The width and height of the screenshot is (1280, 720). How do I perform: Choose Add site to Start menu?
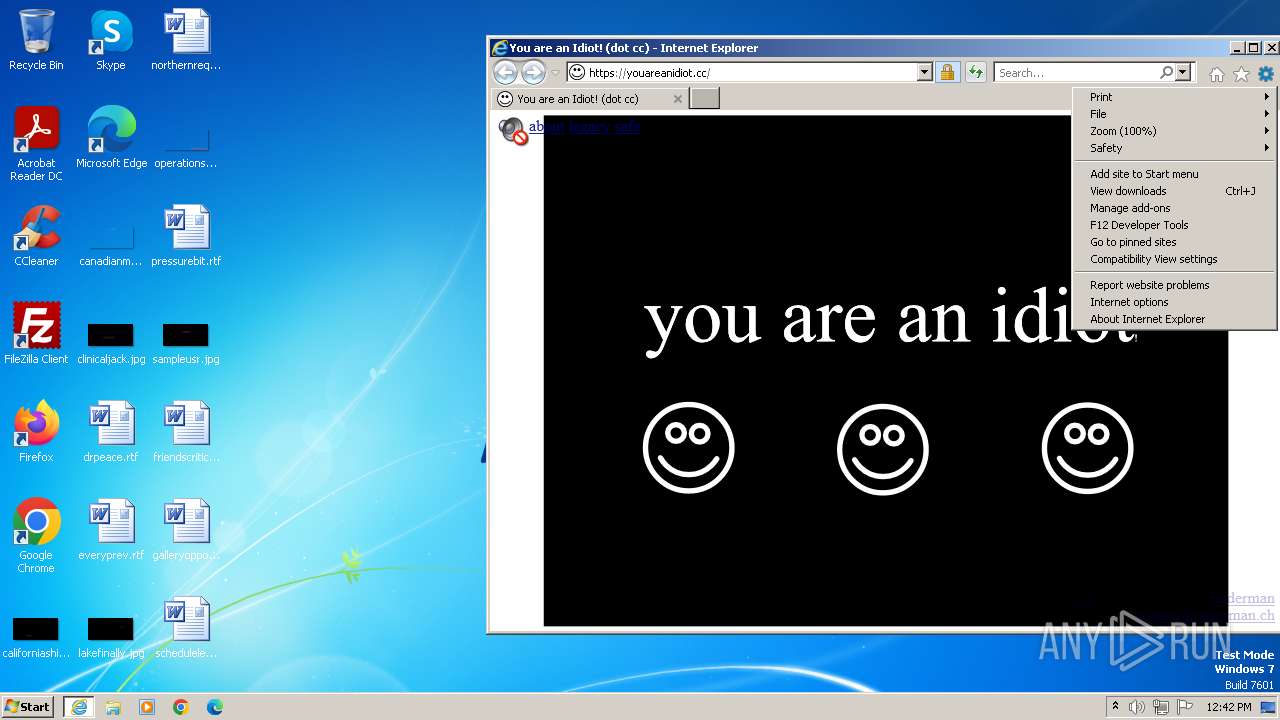[x=1174, y=174]
